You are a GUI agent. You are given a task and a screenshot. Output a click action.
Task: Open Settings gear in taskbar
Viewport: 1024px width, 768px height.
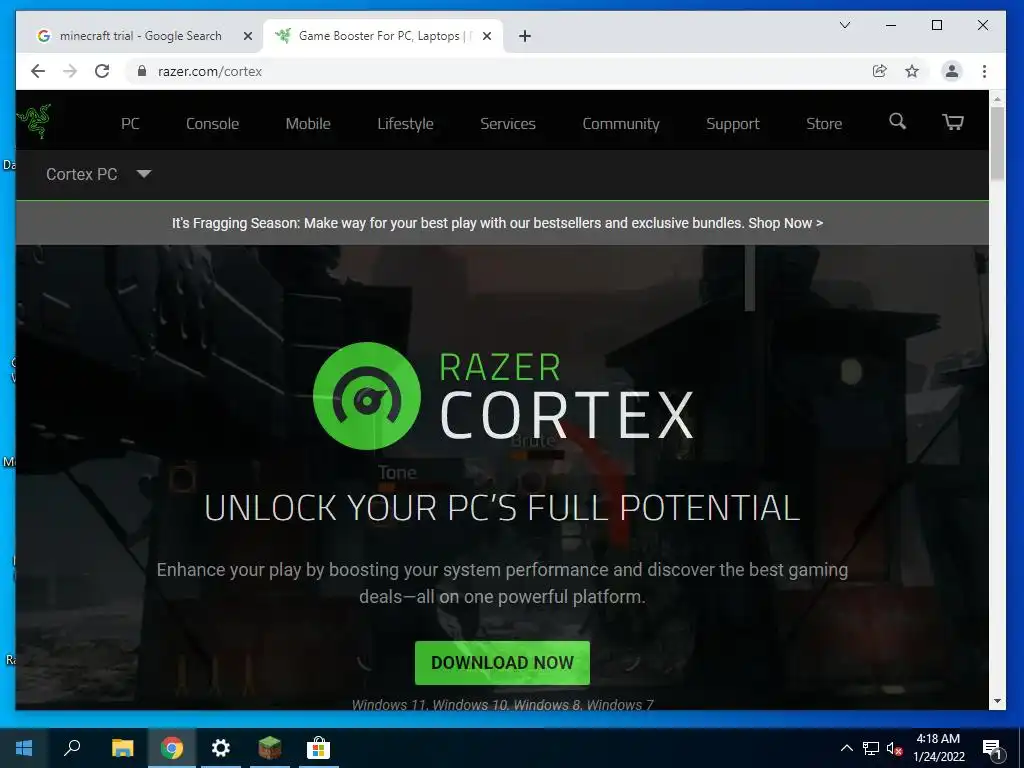pyautogui.click(x=221, y=748)
